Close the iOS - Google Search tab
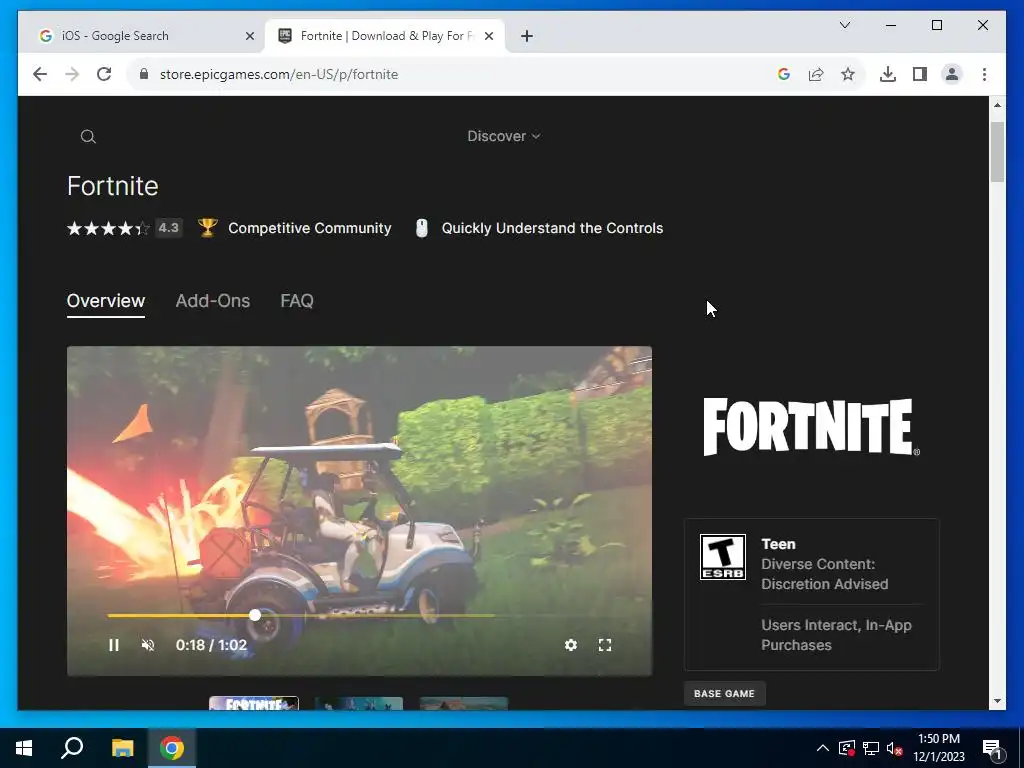The height and width of the screenshot is (768, 1024). (249, 36)
